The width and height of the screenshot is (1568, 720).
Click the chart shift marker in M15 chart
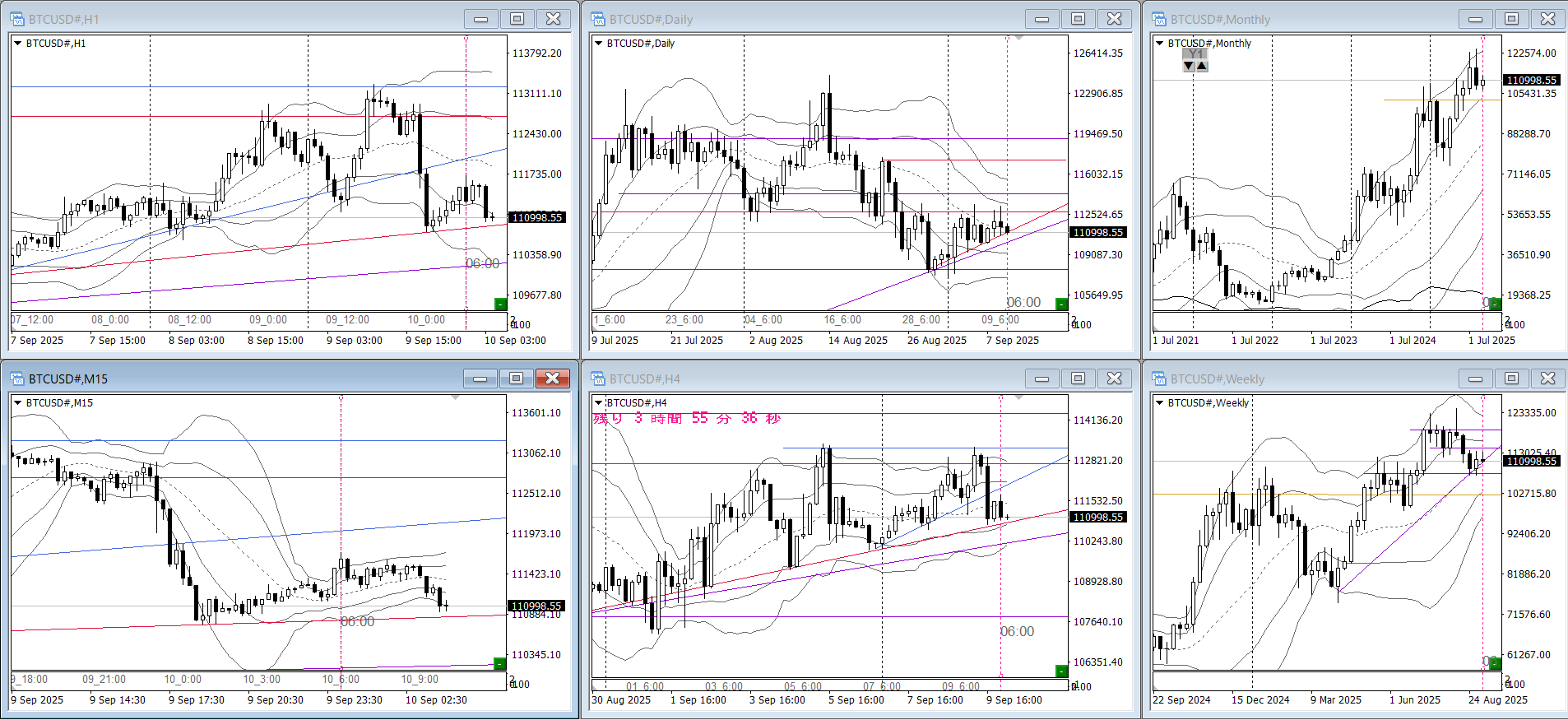tap(456, 397)
